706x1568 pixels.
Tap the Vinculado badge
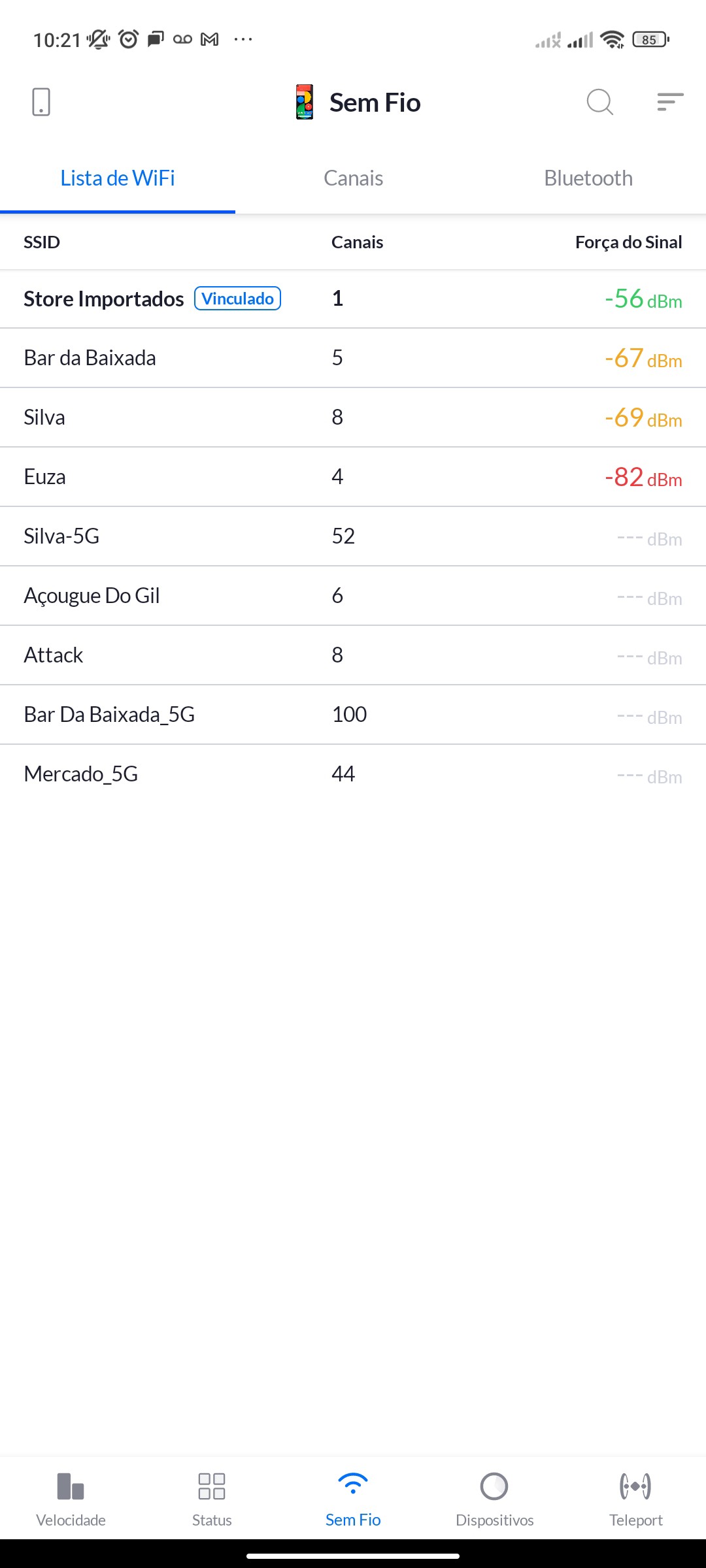[x=237, y=299]
